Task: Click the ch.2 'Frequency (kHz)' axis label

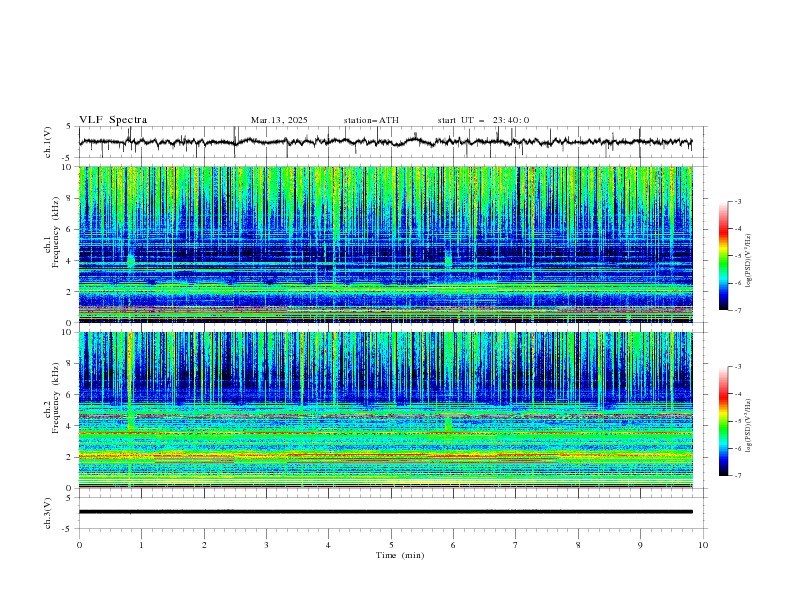Action: point(56,398)
